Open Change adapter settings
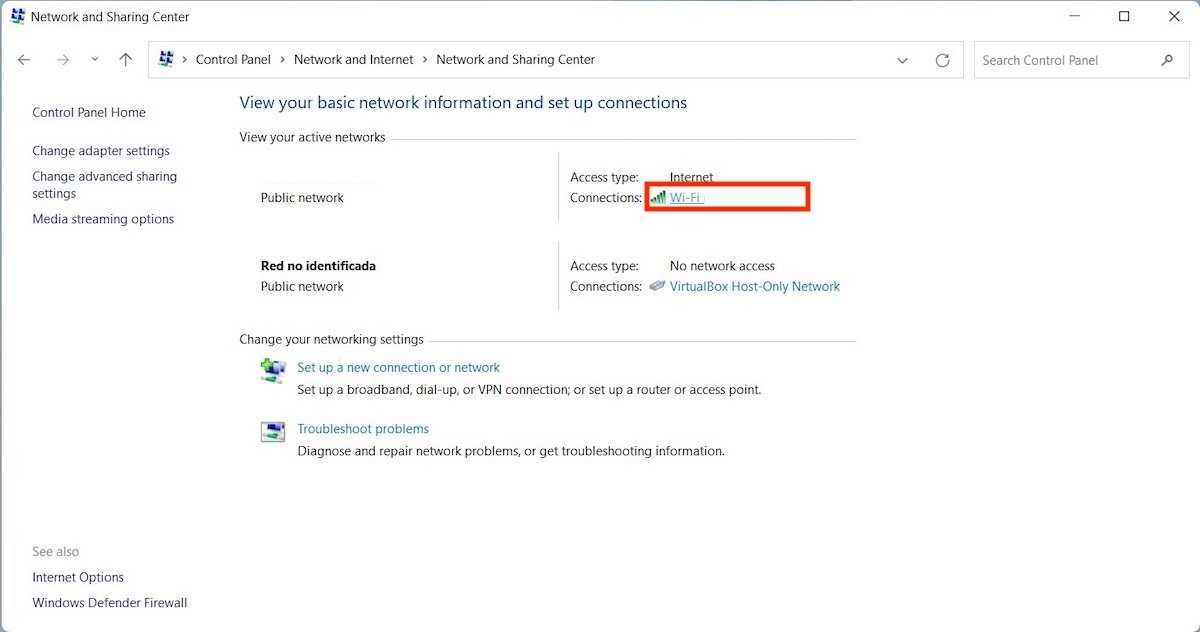The width and height of the screenshot is (1200, 632). click(x=101, y=151)
